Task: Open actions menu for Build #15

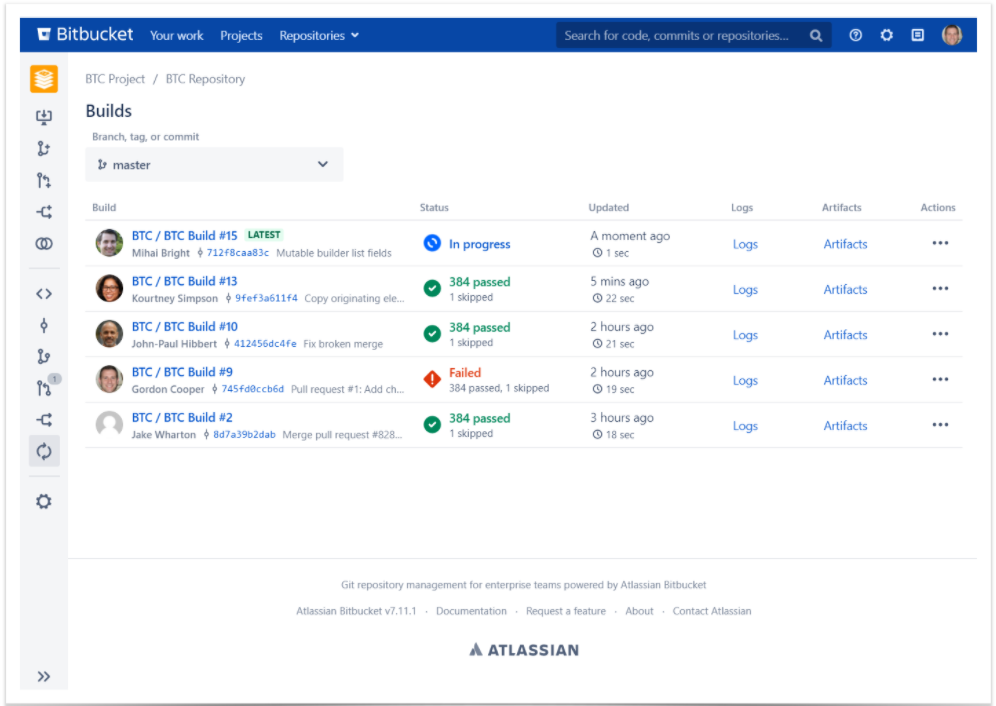Action: (x=940, y=243)
